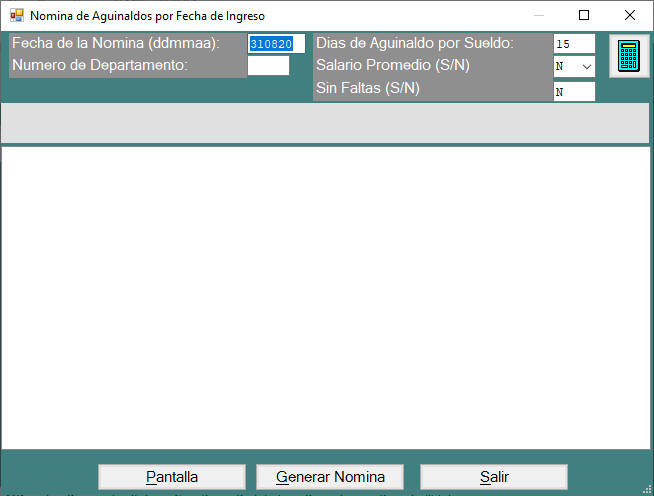Click the Numero de Departamento input box

click(x=268, y=66)
